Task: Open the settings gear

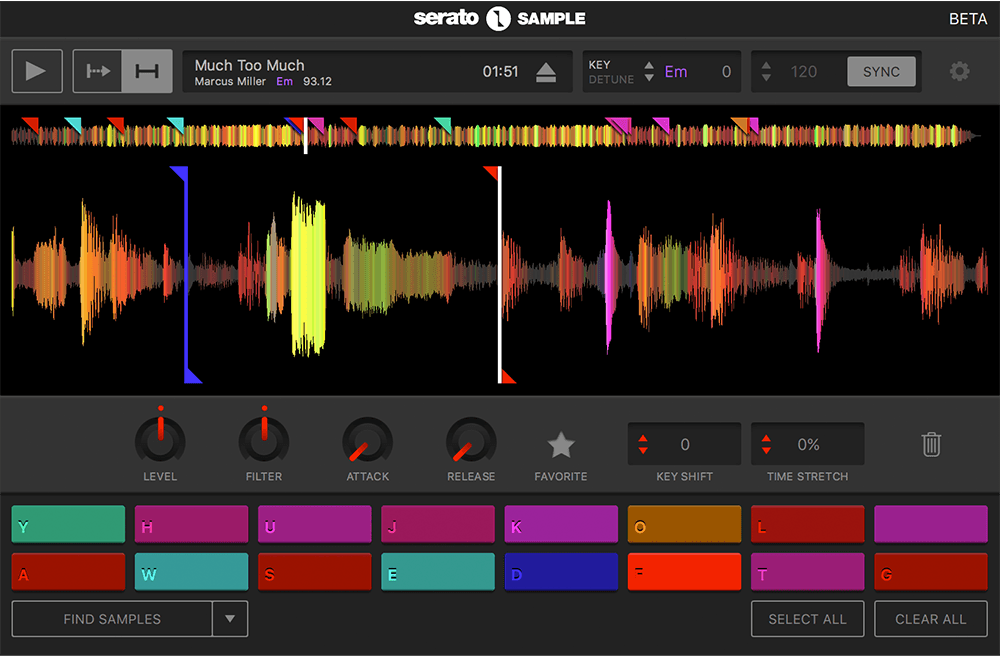Action: [958, 71]
